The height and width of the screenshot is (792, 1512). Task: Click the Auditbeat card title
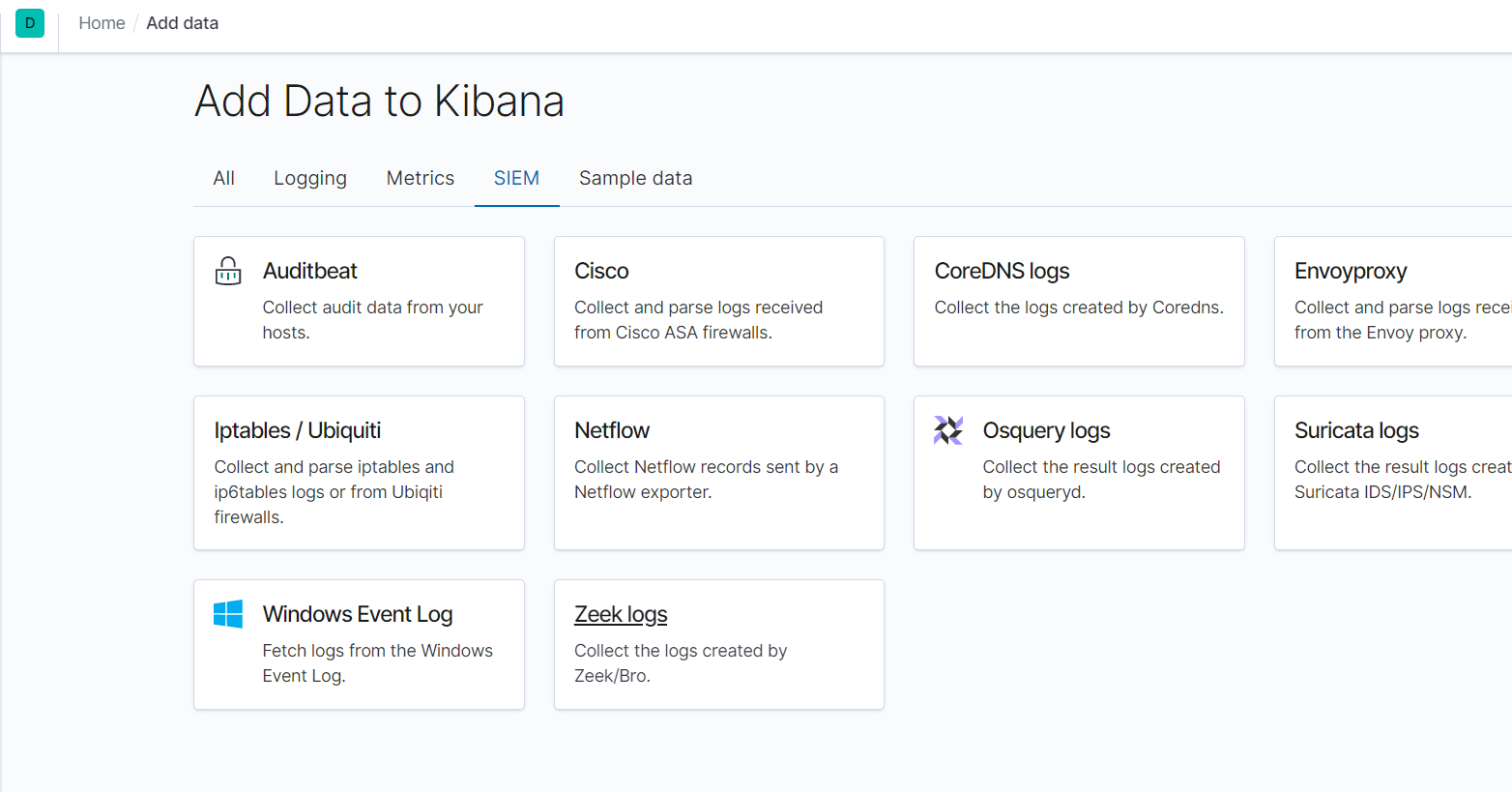[x=310, y=271]
